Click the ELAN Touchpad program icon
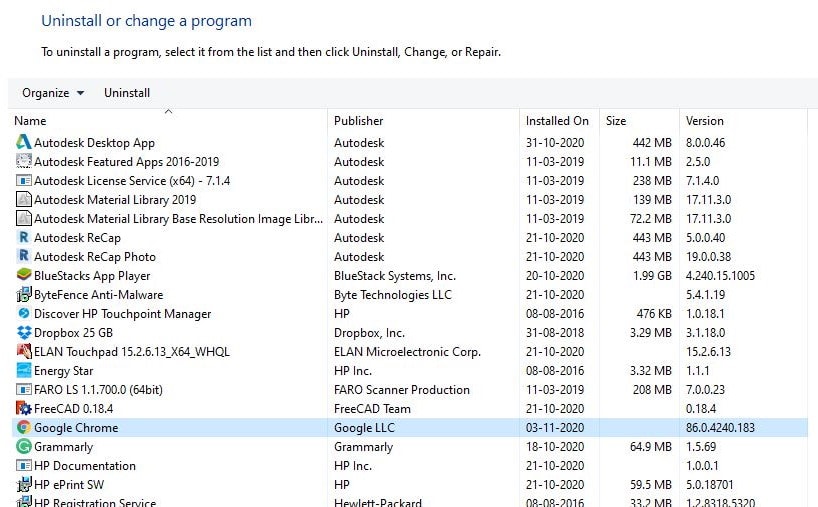This screenshot has width=818, height=507. [x=23, y=351]
